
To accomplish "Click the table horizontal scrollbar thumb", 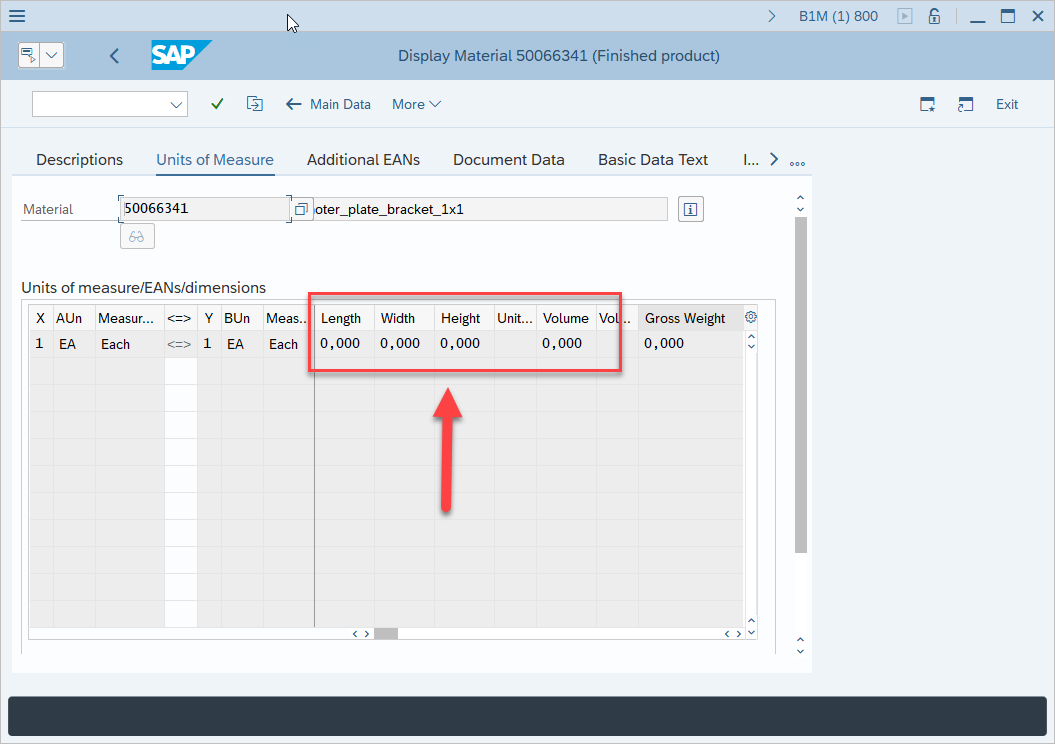I will (386, 634).
